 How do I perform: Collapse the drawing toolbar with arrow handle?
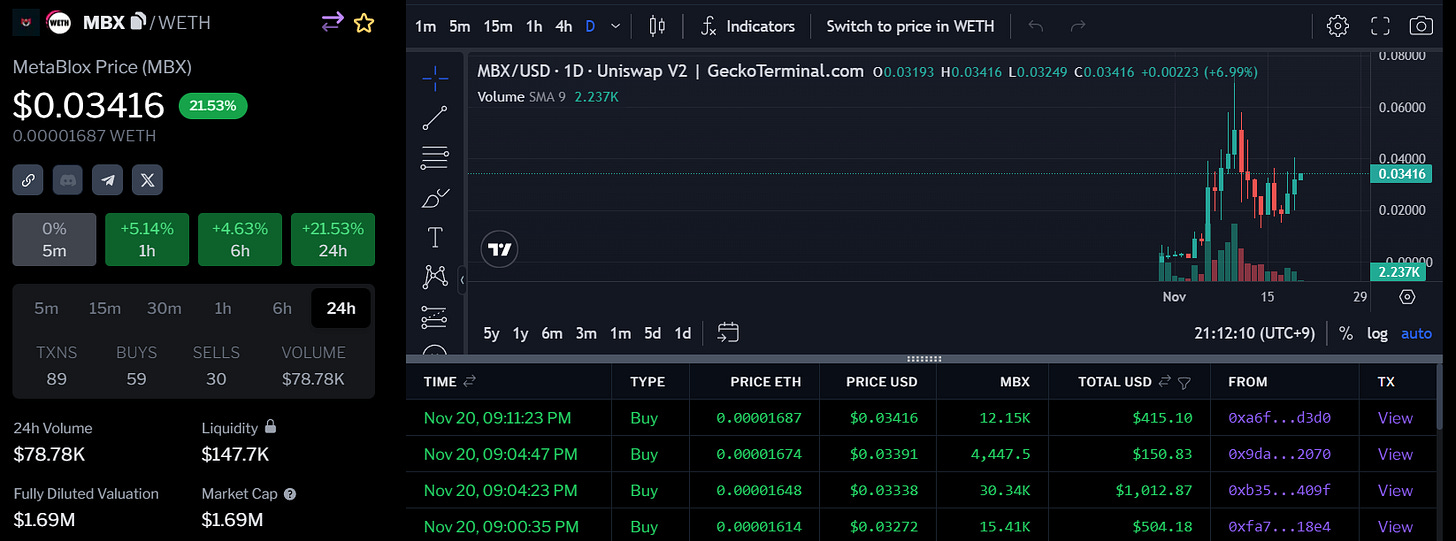tap(462, 281)
